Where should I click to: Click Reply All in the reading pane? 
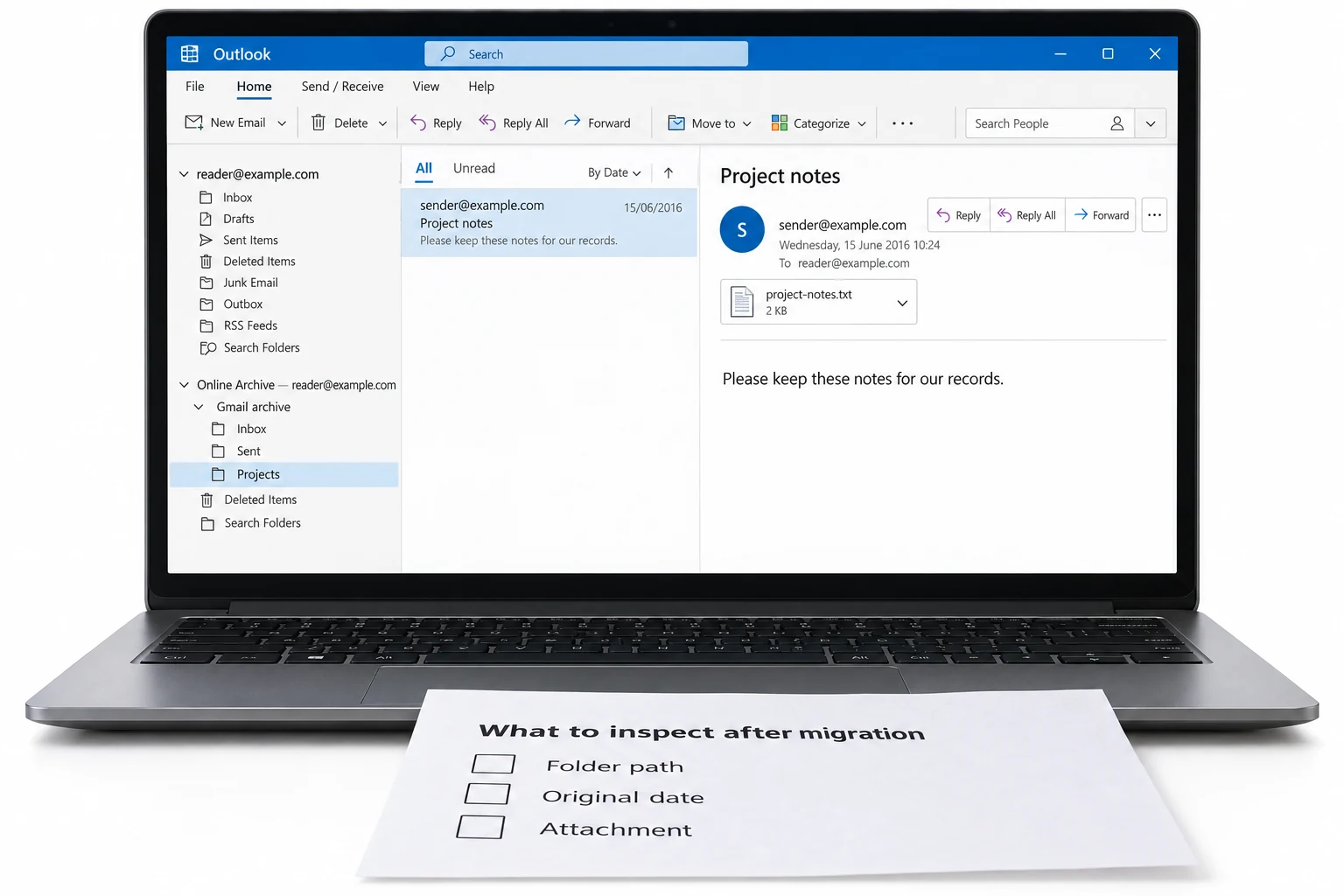1027,215
